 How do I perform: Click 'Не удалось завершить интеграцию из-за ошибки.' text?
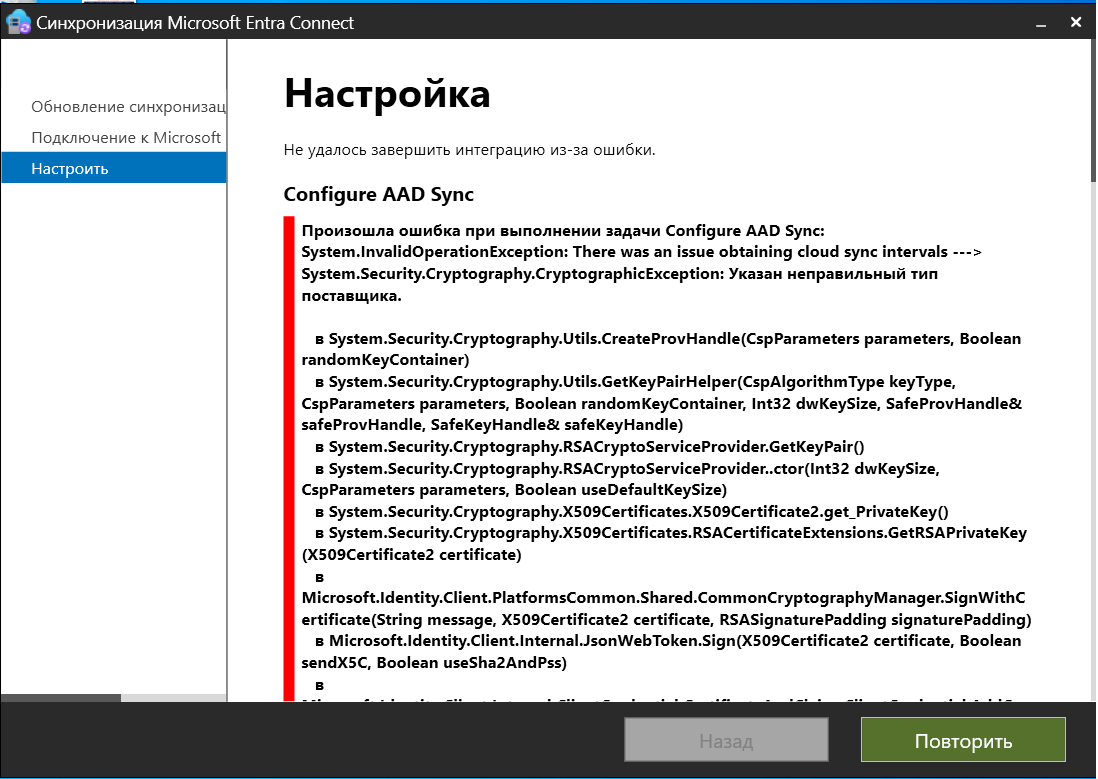[469, 150]
